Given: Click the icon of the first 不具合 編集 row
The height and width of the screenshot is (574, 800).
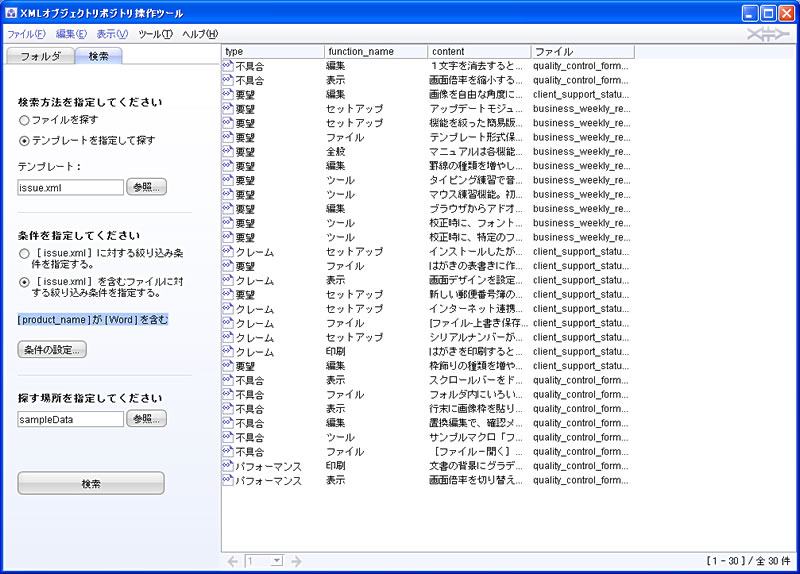Looking at the screenshot, I should [x=228, y=65].
